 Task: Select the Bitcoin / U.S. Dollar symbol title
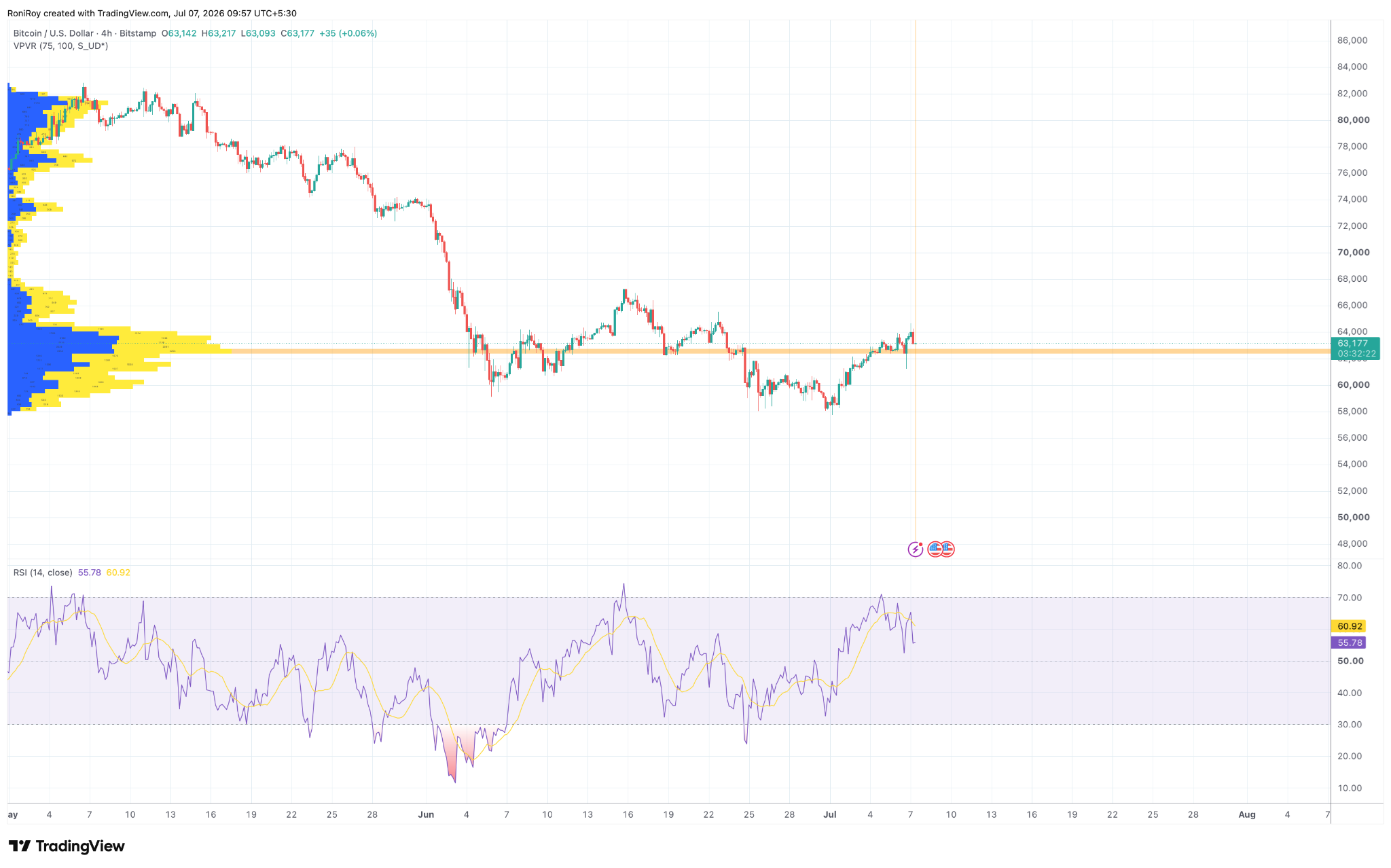click(x=54, y=33)
